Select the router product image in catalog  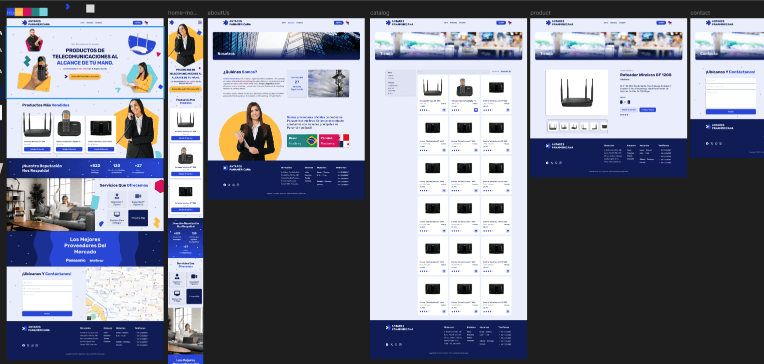[432, 88]
